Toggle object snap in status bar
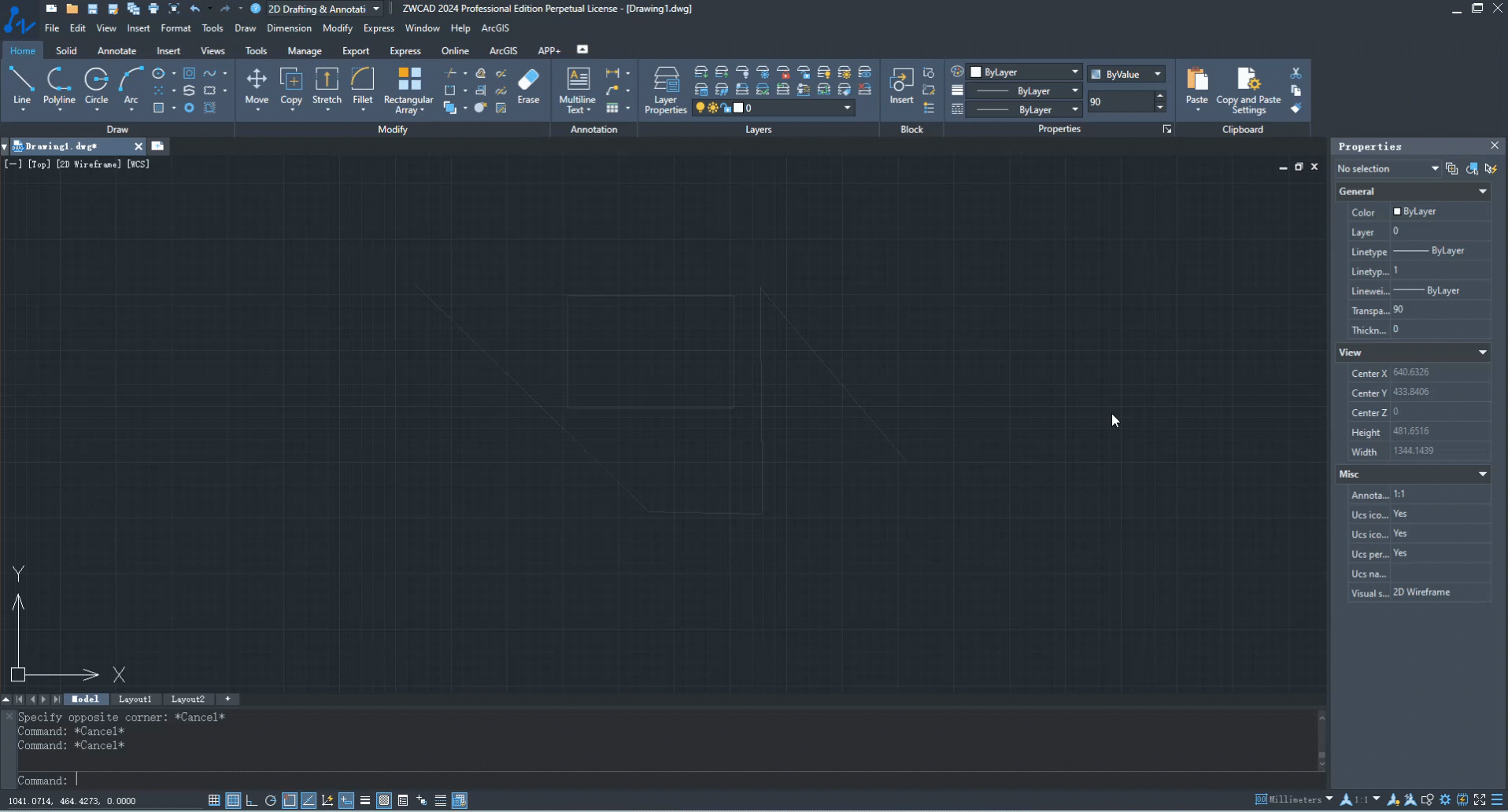Viewport: 1508px width, 812px height. (290, 800)
